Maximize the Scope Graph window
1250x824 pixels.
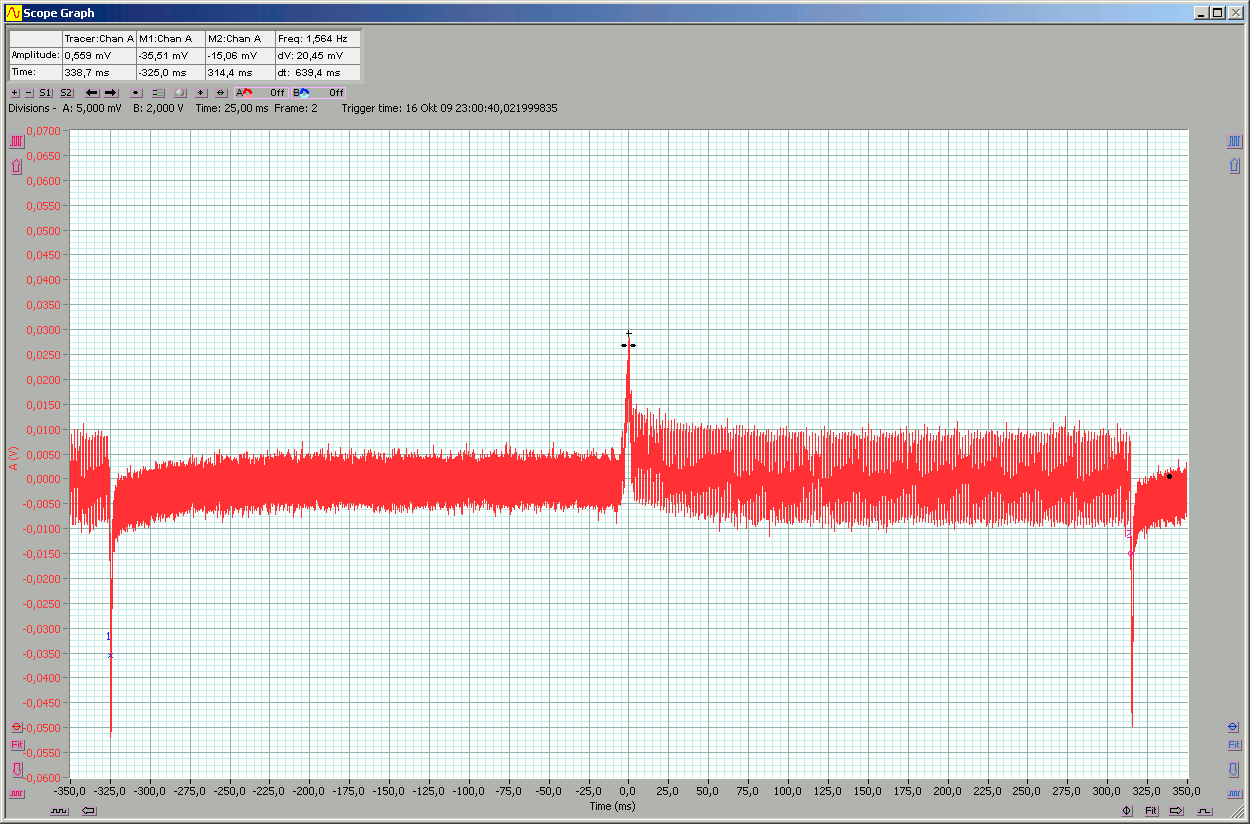click(x=1217, y=13)
